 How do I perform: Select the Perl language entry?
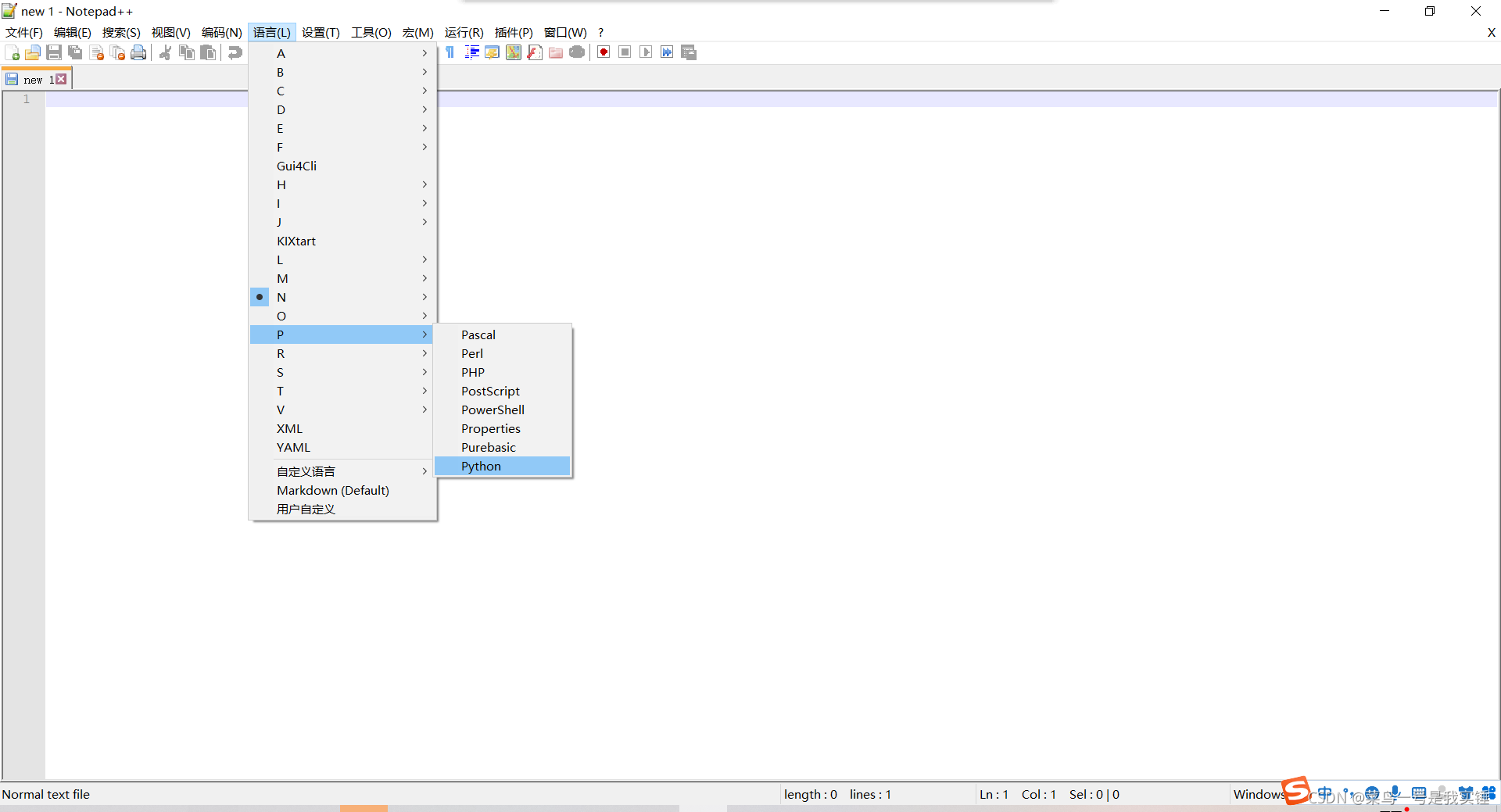pyautogui.click(x=503, y=353)
